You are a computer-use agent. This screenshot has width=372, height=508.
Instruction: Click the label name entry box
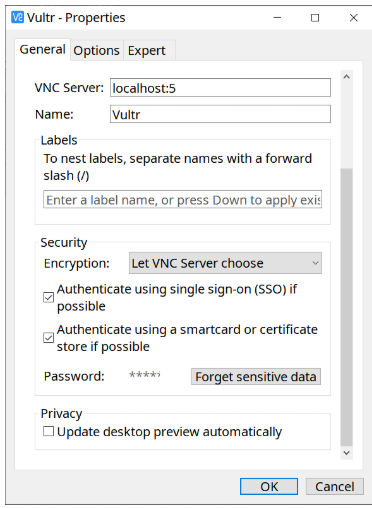[x=182, y=200]
